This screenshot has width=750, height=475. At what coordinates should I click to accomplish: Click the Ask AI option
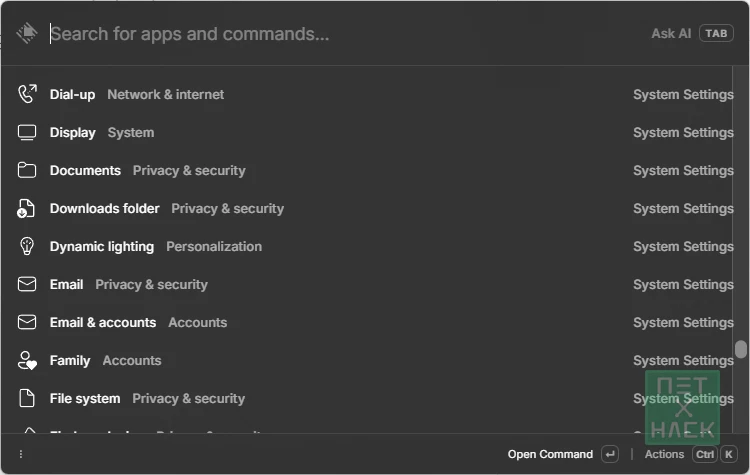click(x=671, y=33)
